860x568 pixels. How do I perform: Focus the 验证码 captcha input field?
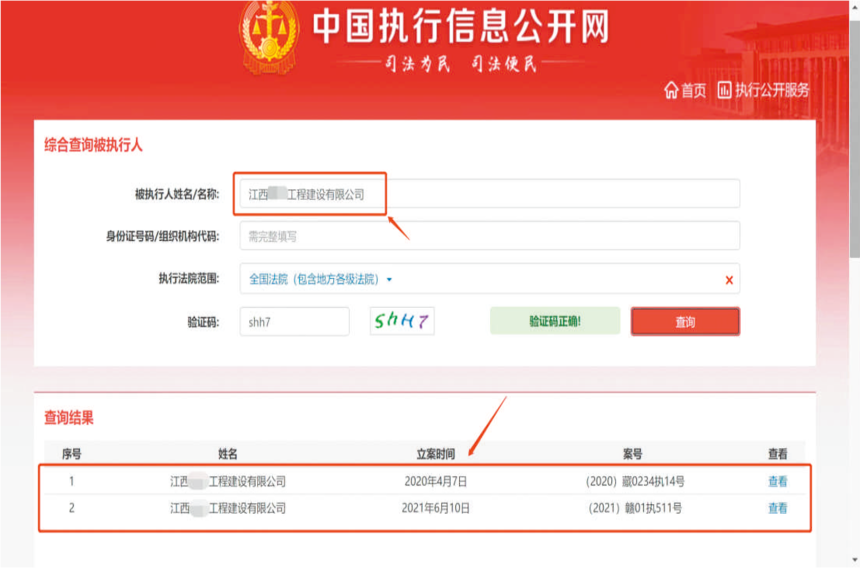coord(295,322)
